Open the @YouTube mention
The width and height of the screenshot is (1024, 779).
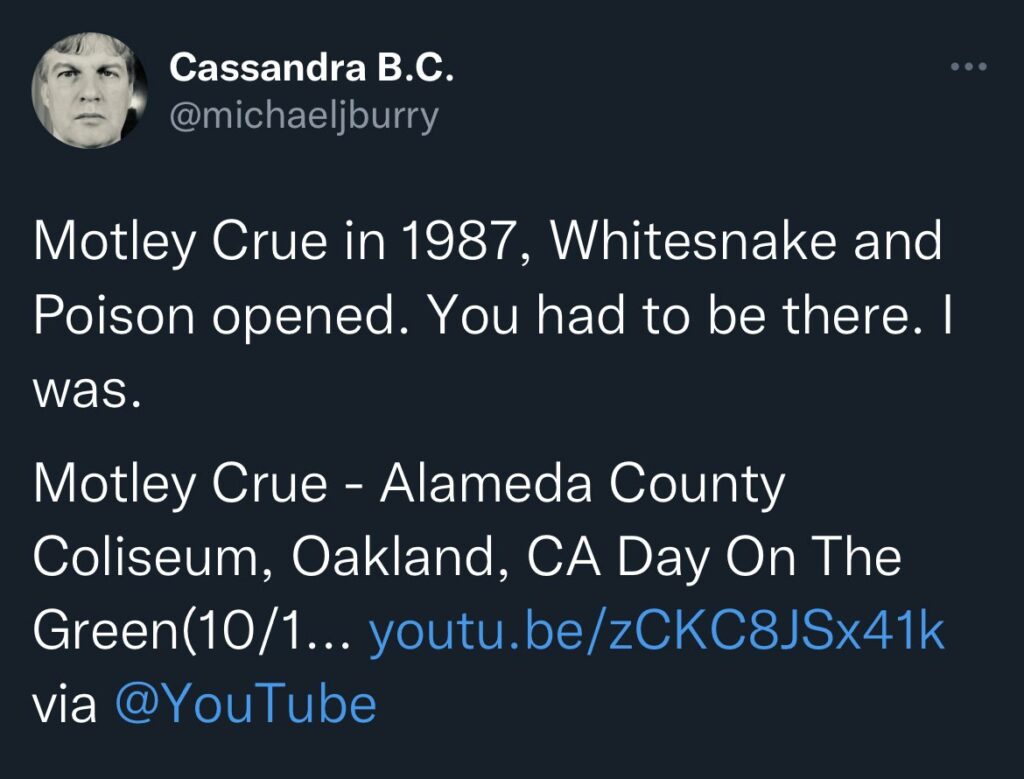pyautogui.click(x=246, y=704)
